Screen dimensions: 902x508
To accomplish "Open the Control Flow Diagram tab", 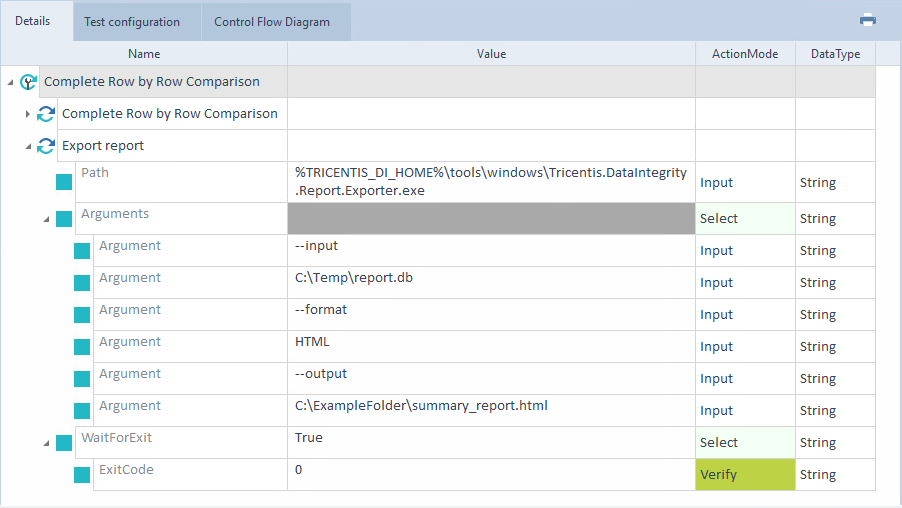I will coord(272,22).
